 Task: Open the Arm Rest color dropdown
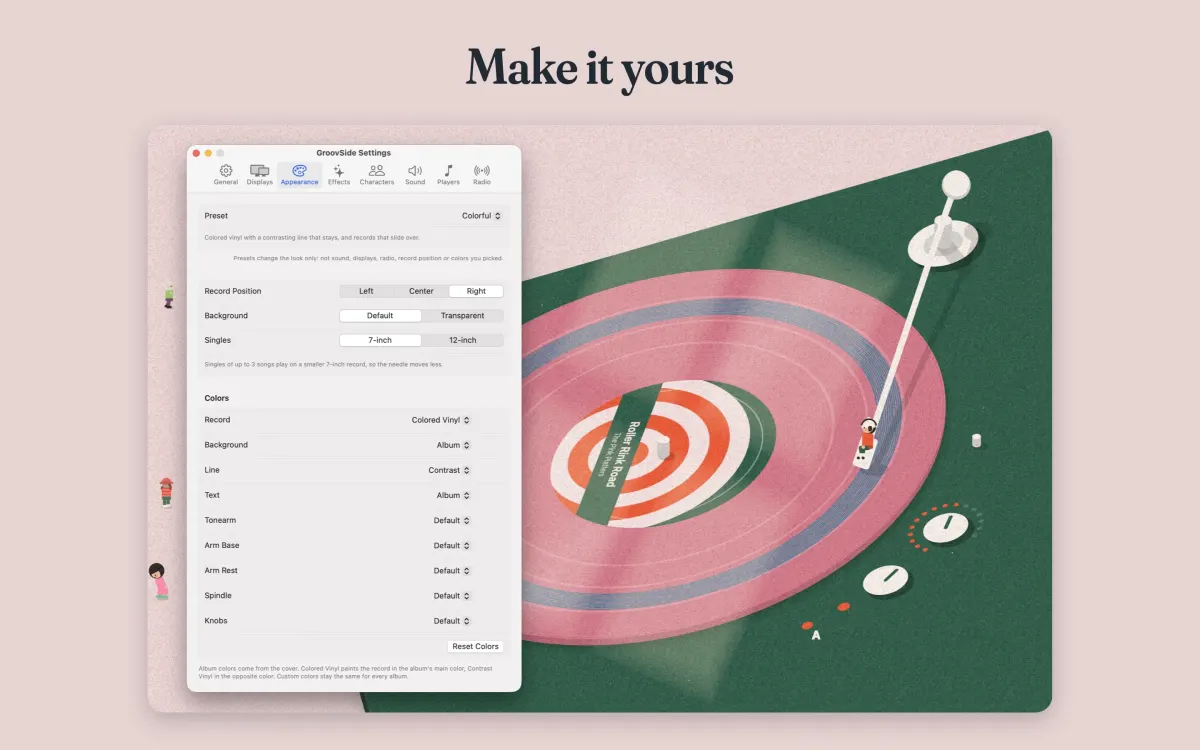452,571
